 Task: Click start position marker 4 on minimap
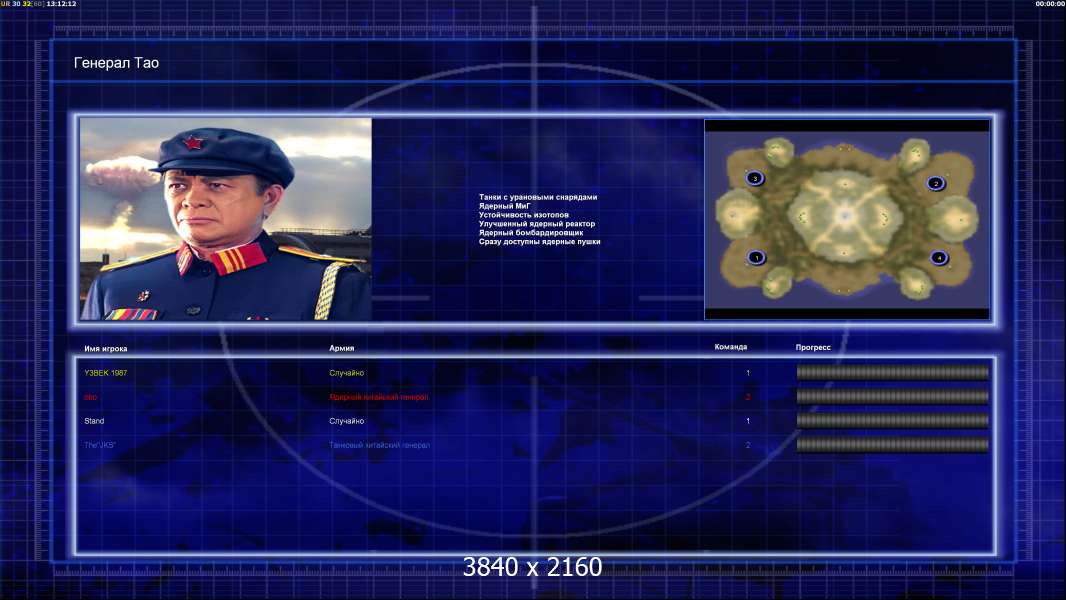pyautogui.click(x=940, y=258)
